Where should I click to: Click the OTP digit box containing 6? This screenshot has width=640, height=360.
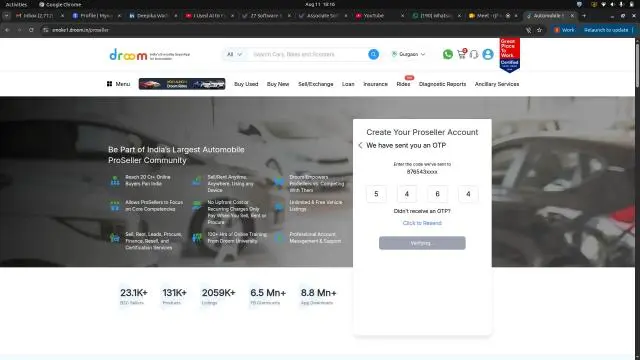pyautogui.click(x=437, y=194)
